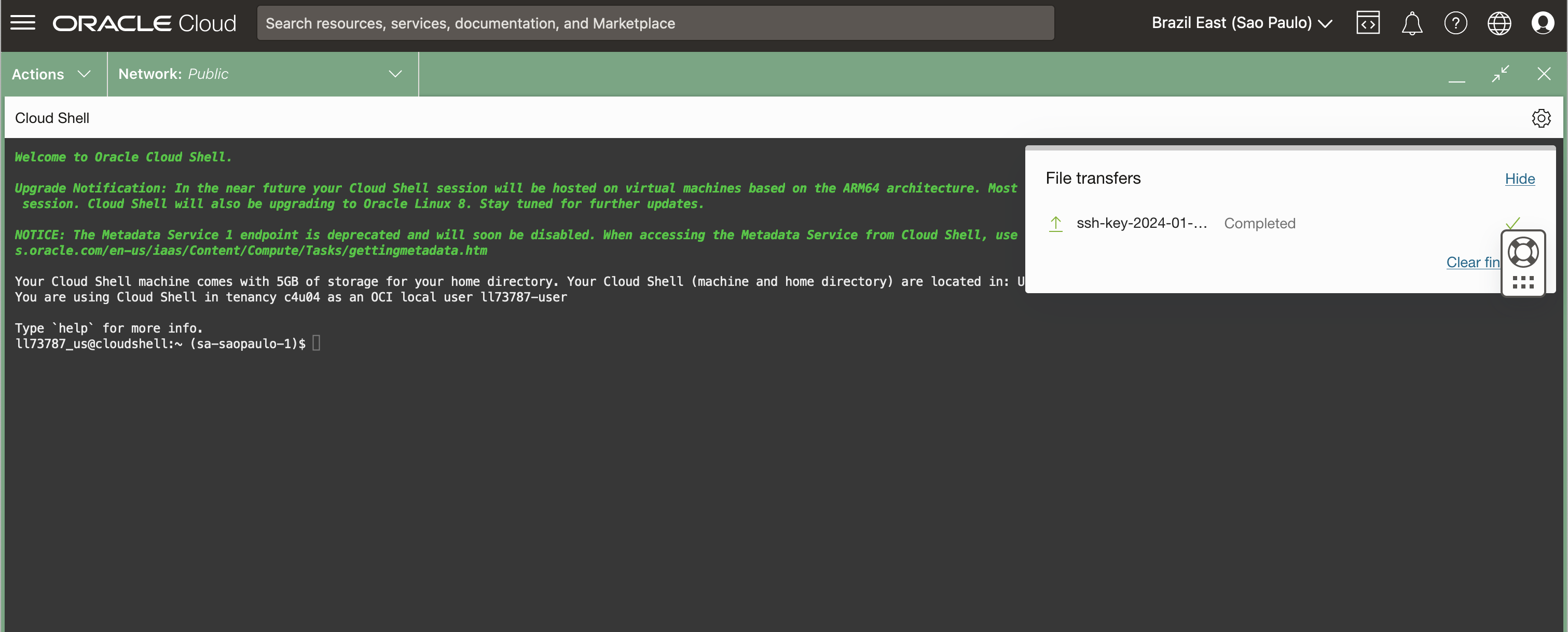Click Clear finished transfers link
Viewport: 1568px width, 632px height.
(1473, 262)
